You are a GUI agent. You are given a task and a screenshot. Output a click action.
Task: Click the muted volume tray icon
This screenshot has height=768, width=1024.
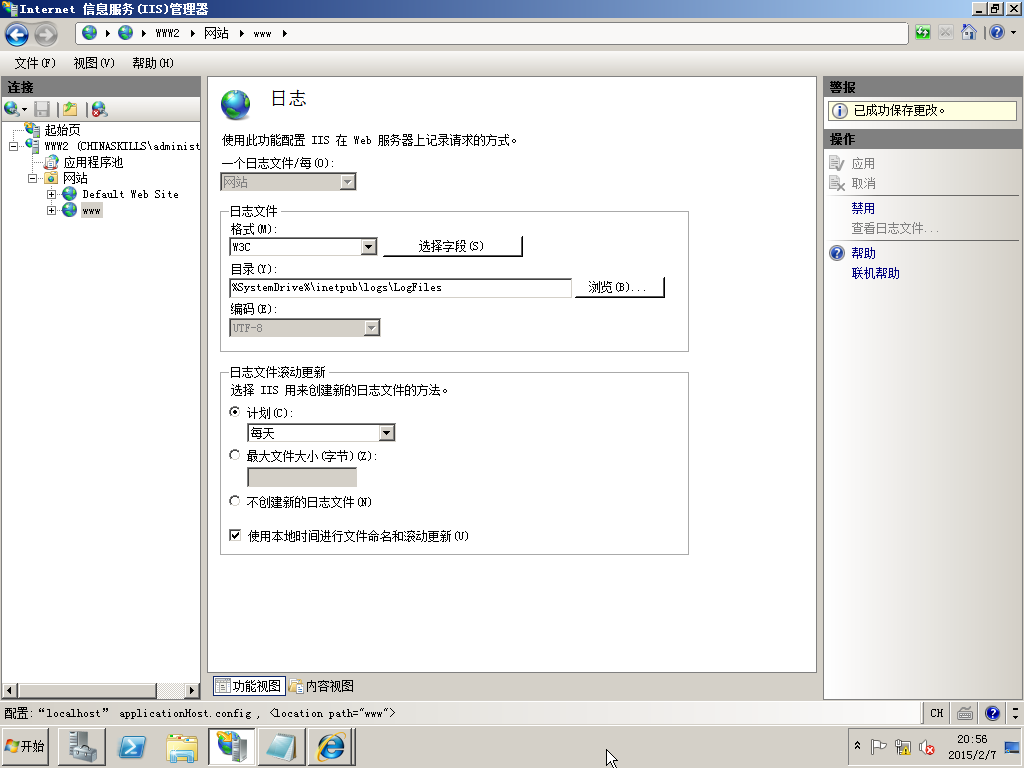[926, 746]
